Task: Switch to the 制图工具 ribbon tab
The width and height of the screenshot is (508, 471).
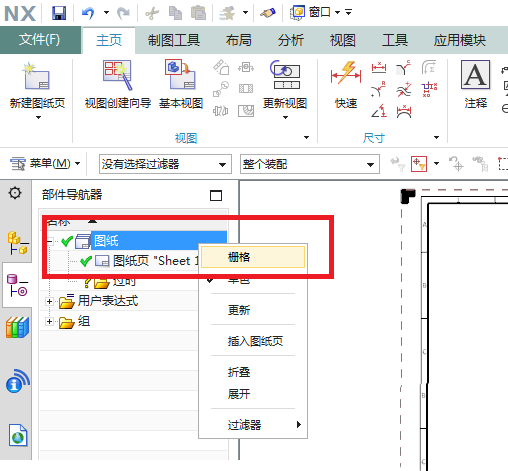Action: tap(174, 40)
